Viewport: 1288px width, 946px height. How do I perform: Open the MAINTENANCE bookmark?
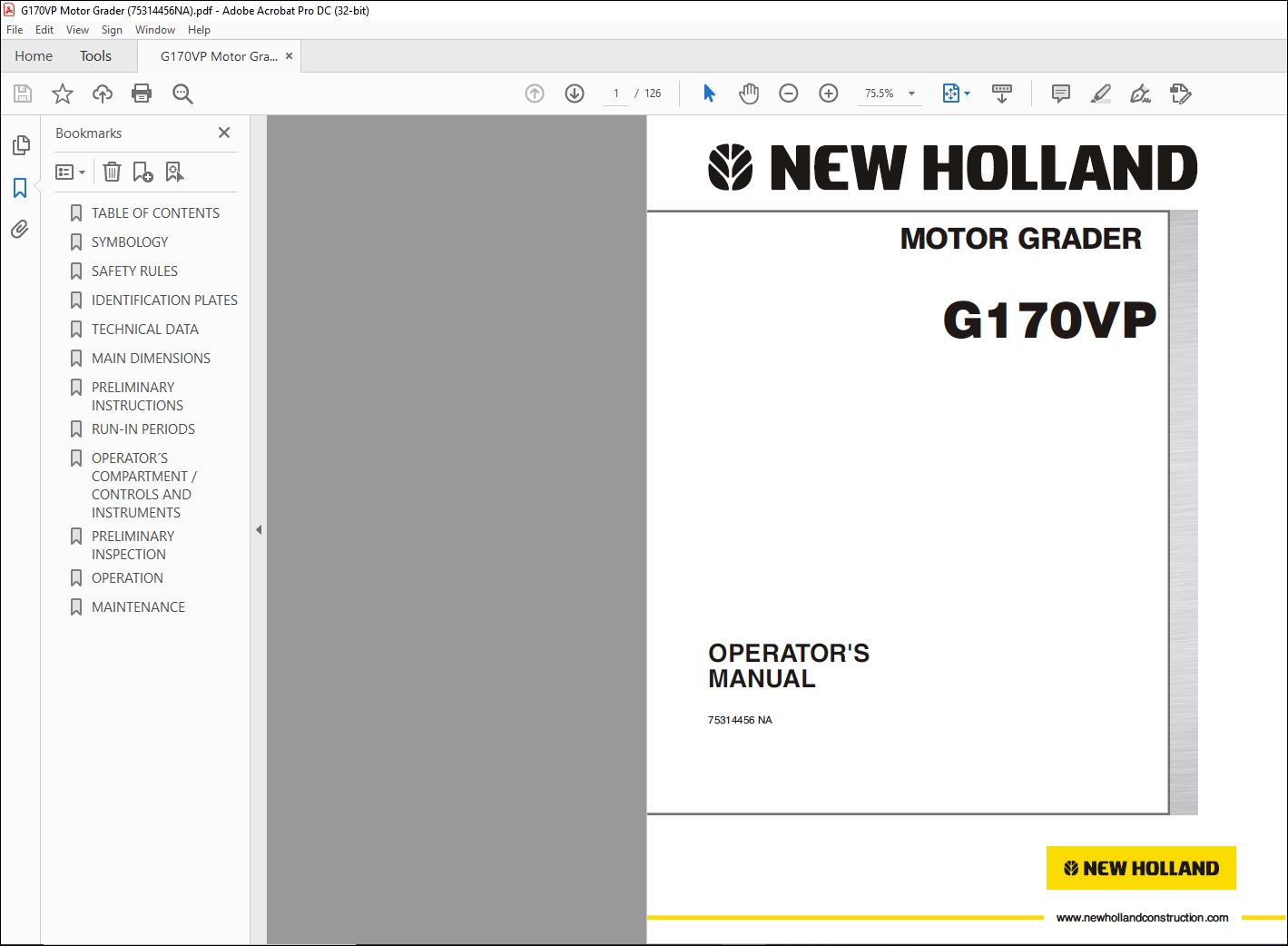coord(138,607)
